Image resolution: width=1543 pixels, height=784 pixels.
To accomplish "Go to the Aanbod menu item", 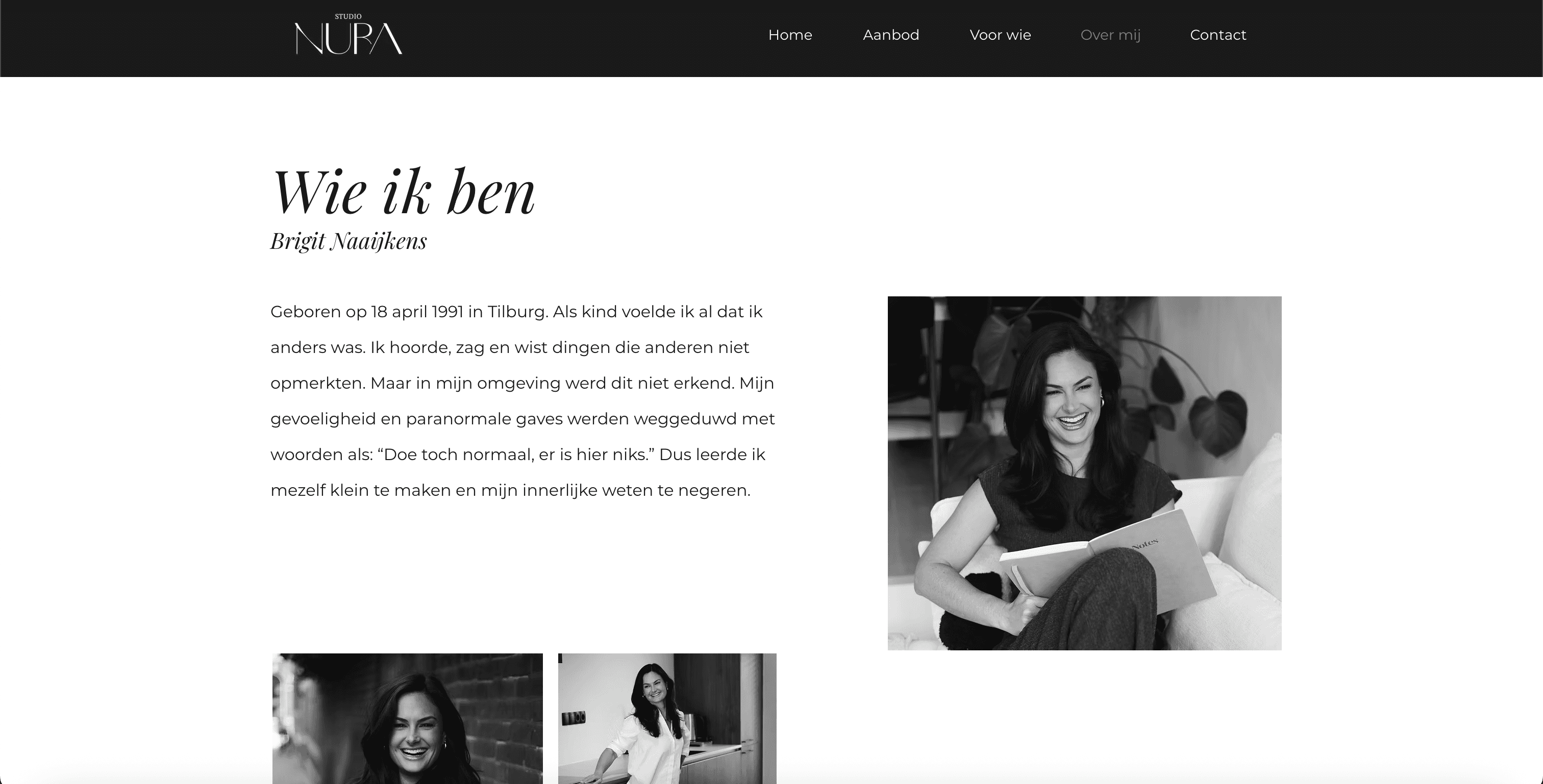I will 891,35.
